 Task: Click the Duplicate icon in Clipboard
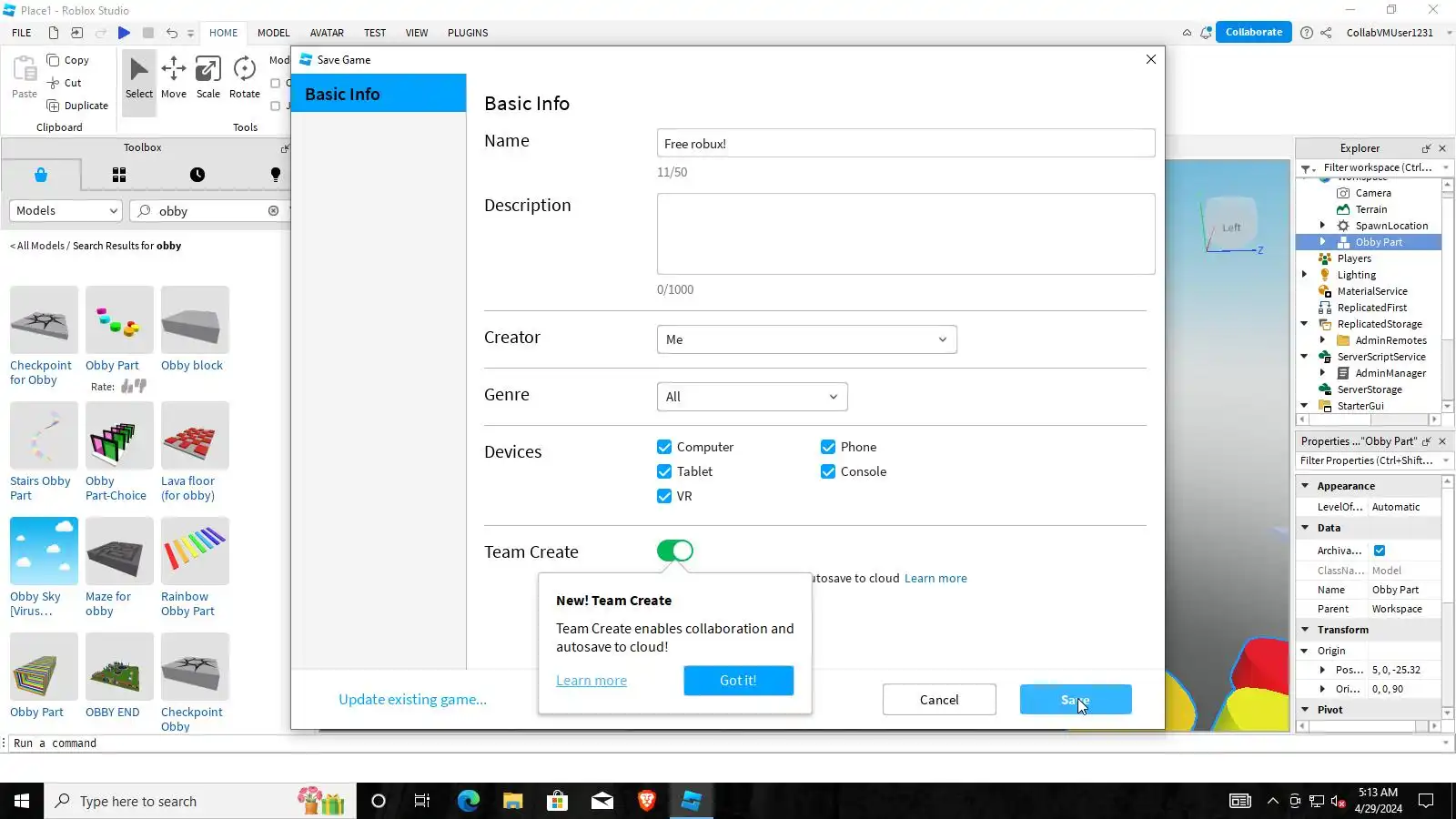click(x=53, y=106)
